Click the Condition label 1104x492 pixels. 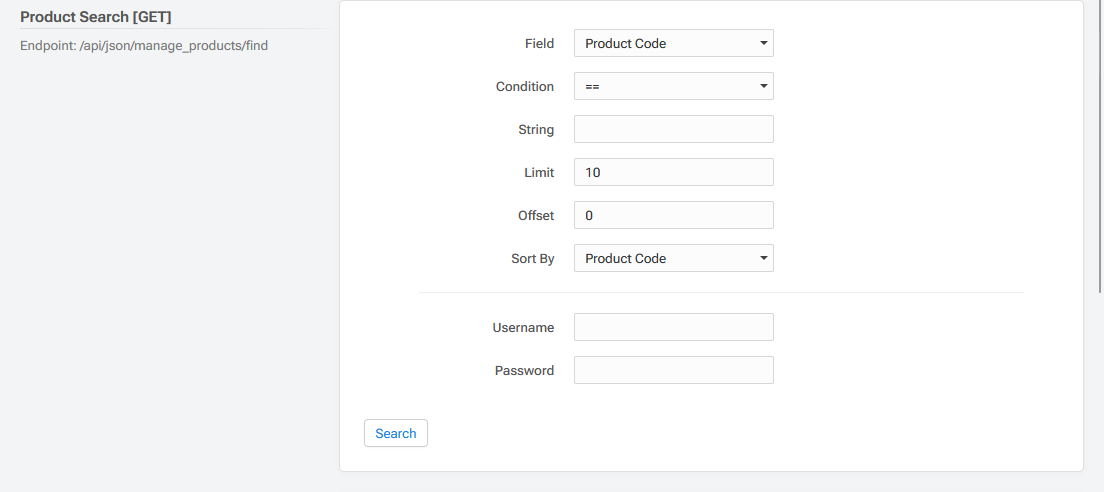click(x=525, y=87)
